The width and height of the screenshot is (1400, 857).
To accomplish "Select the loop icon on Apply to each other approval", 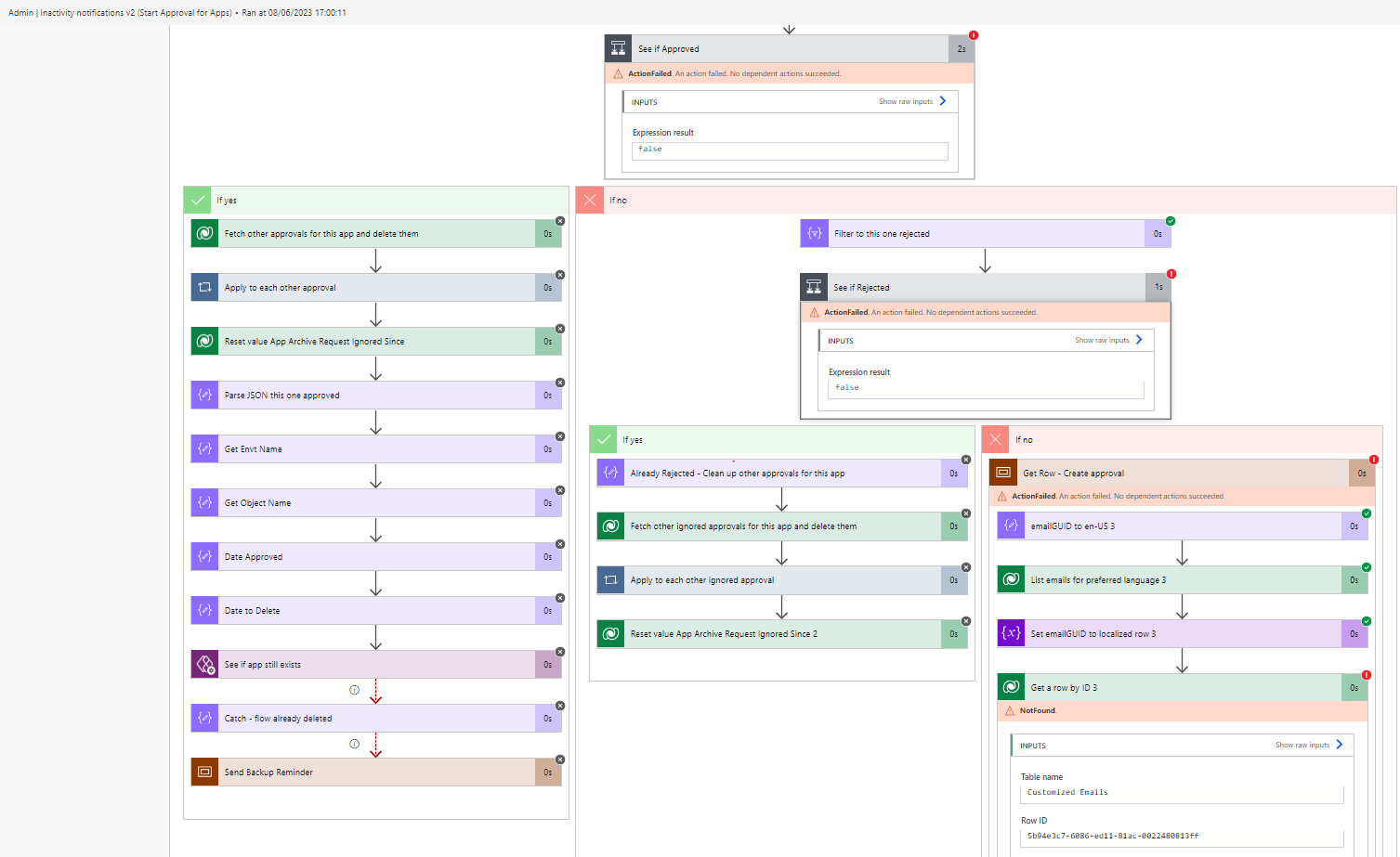I will pos(204,287).
